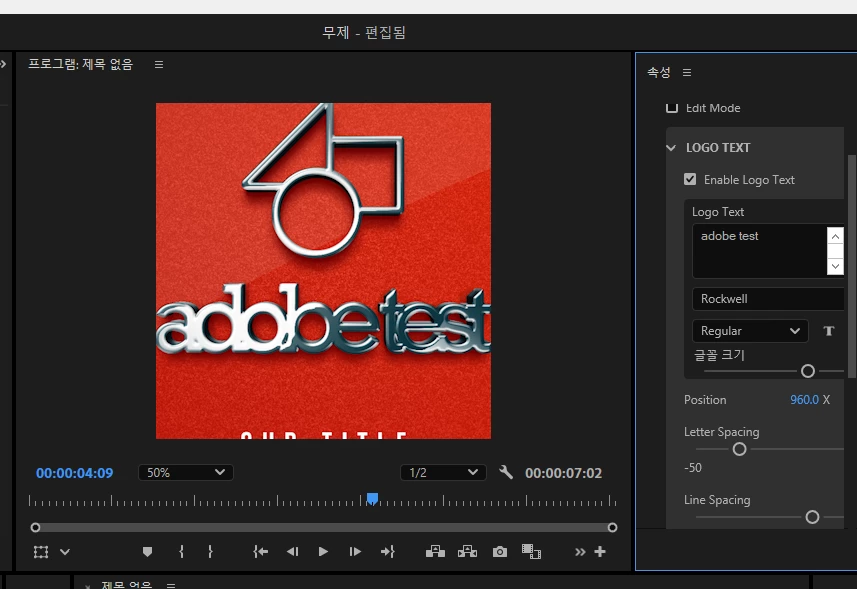The height and width of the screenshot is (589, 857).
Task: Export frame with camera icon
Action: 500,552
